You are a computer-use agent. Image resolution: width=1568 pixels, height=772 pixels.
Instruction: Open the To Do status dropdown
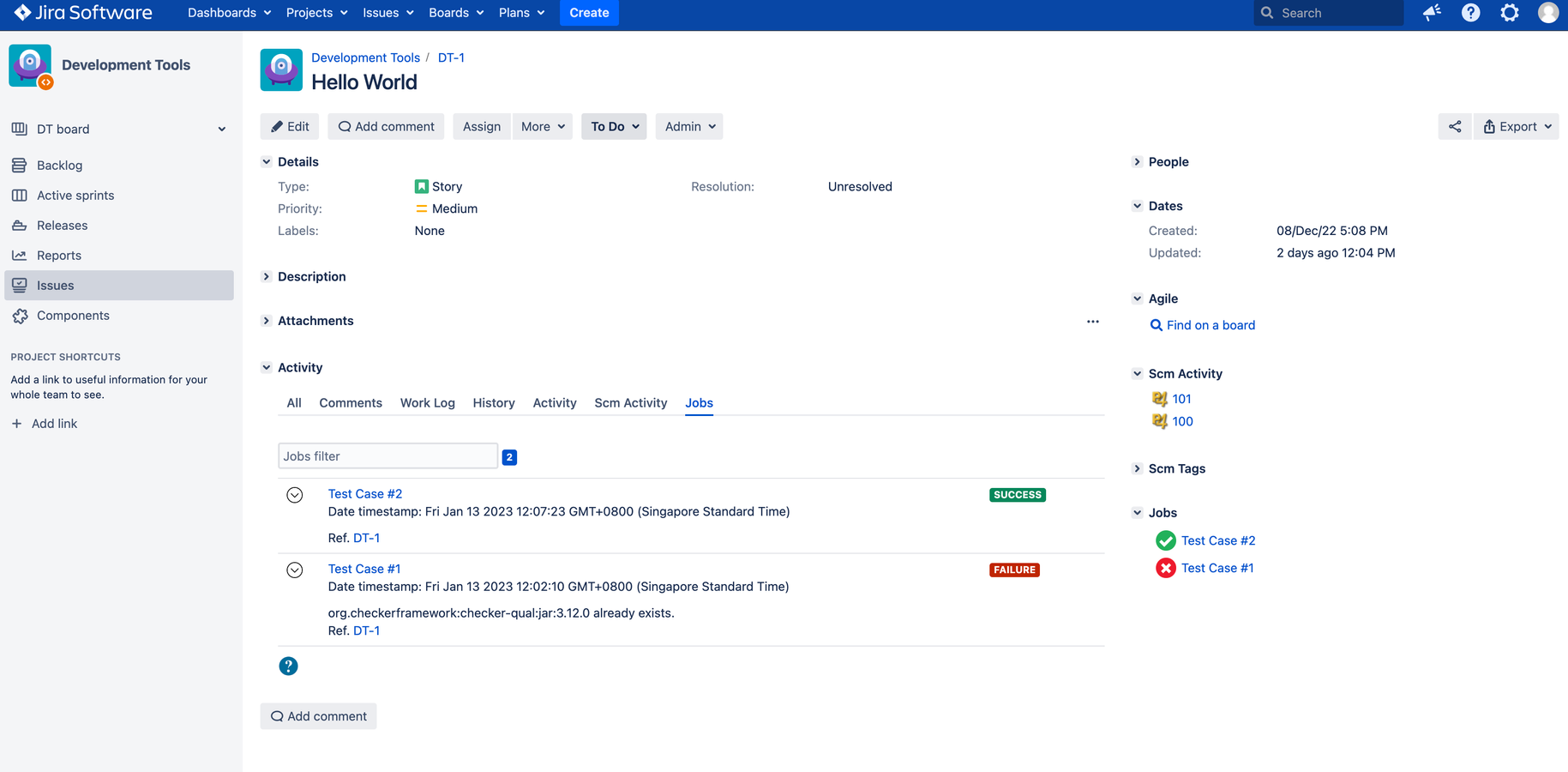(614, 126)
